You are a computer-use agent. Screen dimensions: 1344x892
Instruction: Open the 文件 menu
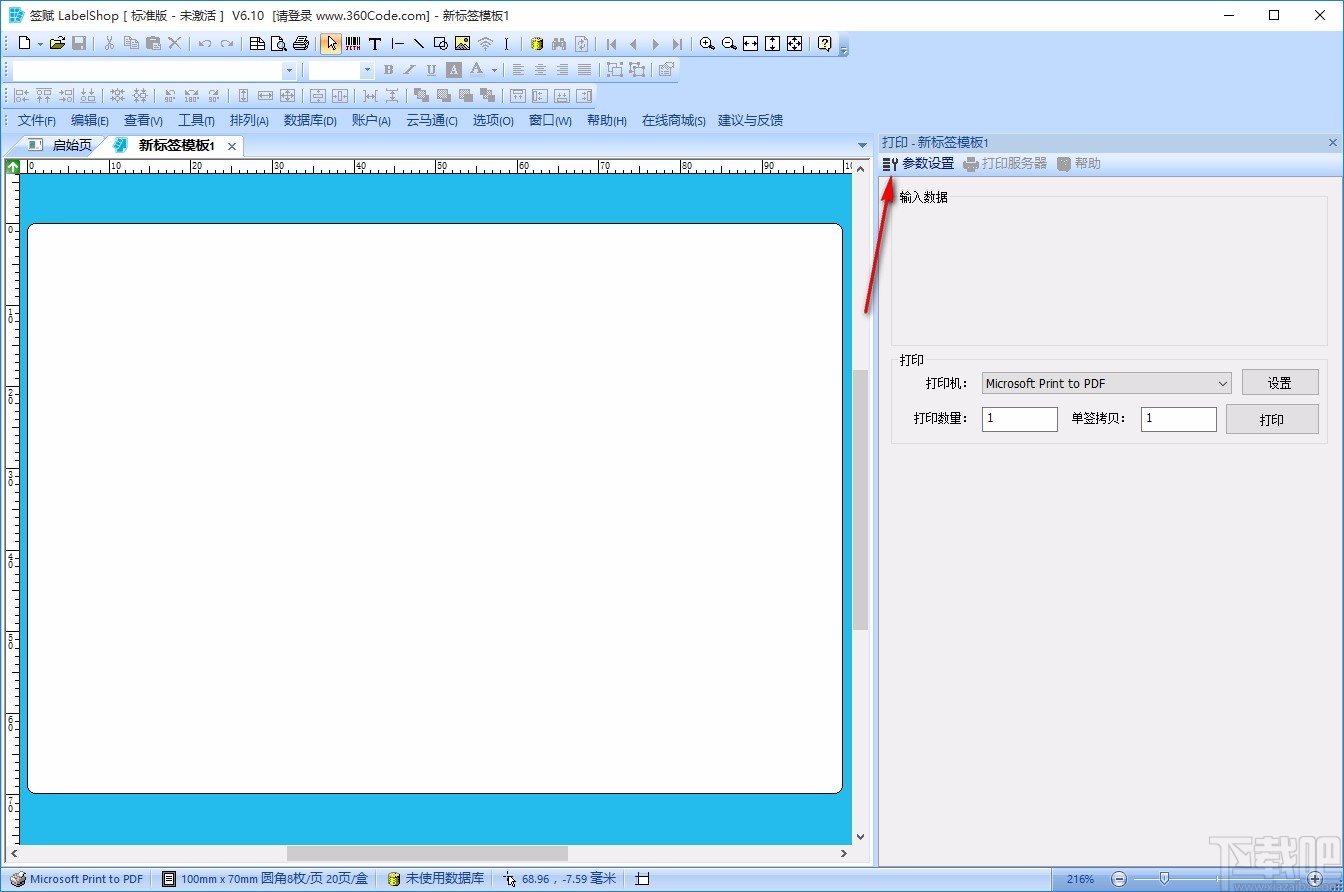click(x=37, y=121)
